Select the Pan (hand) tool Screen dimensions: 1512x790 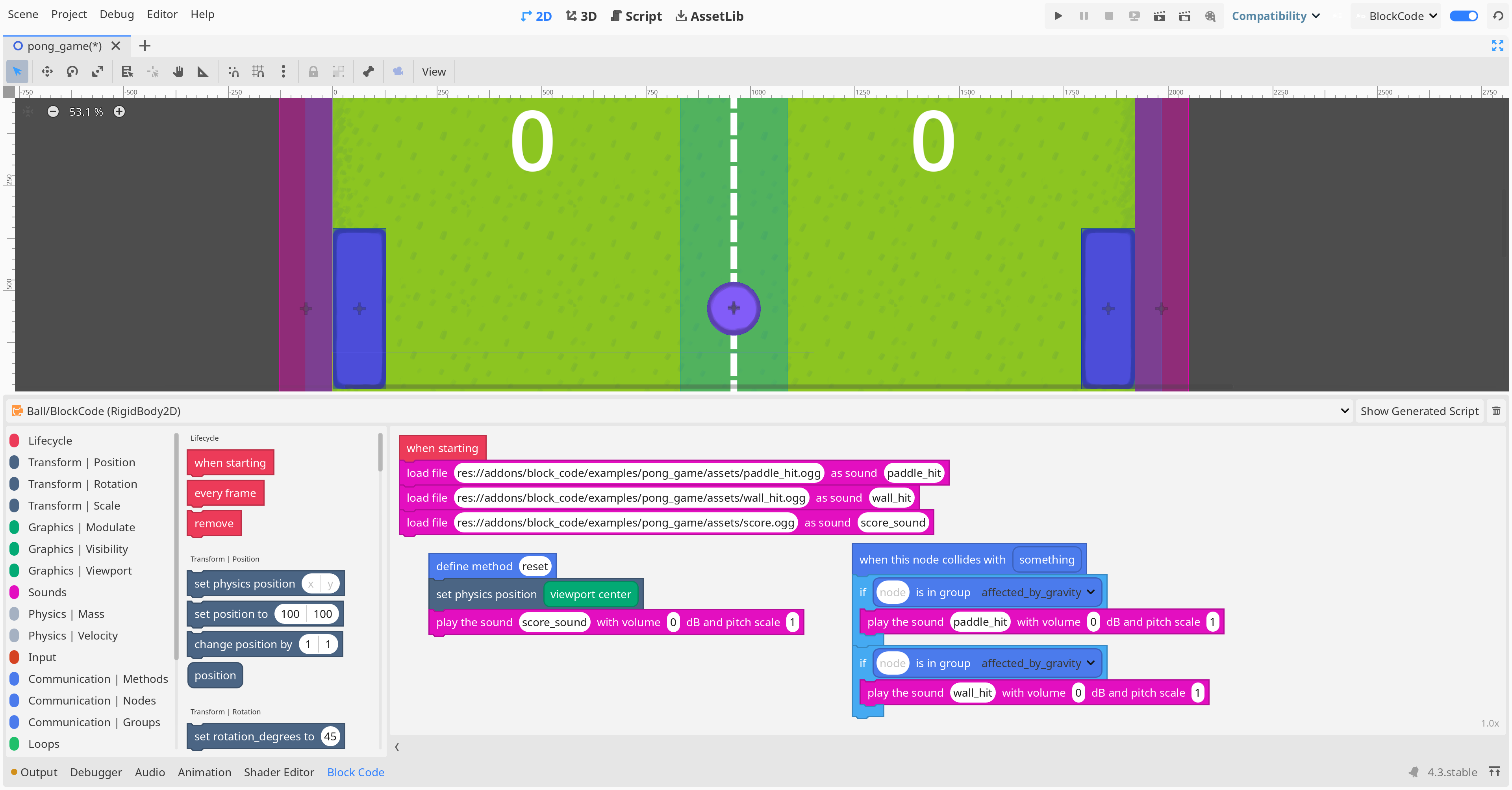(178, 72)
